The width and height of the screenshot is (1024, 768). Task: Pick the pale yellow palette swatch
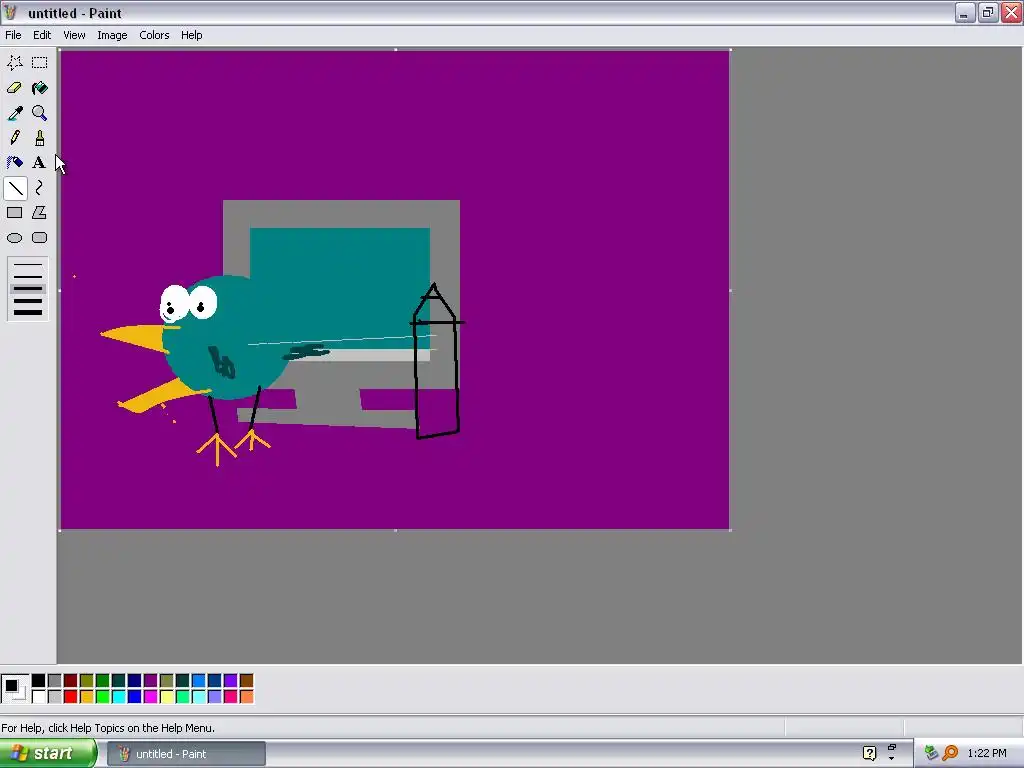(167, 697)
